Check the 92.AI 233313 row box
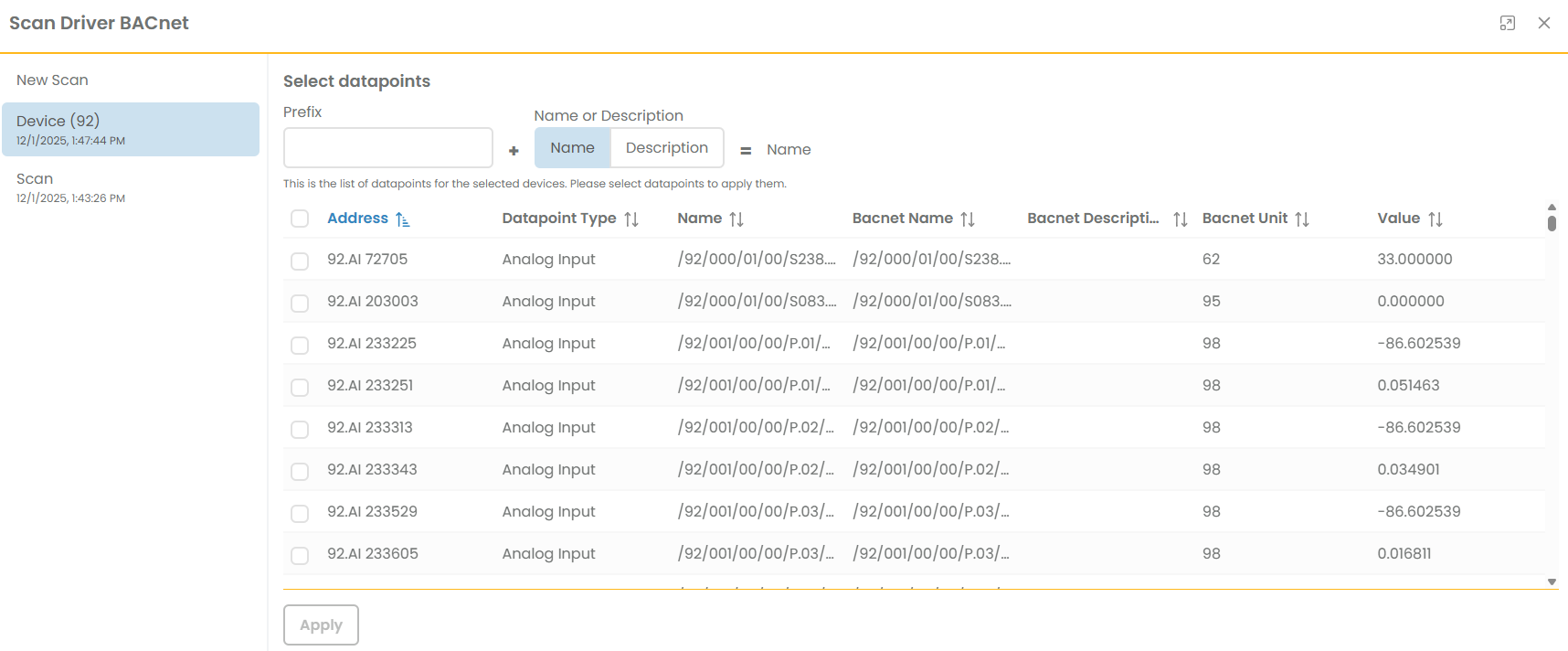The width and height of the screenshot is (1568, 651). 300,429
